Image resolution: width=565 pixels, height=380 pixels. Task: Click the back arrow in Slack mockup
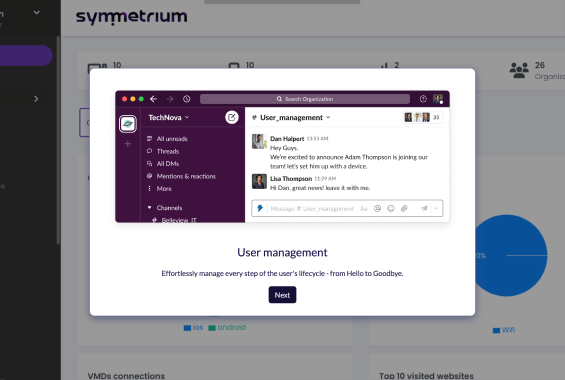154,99
